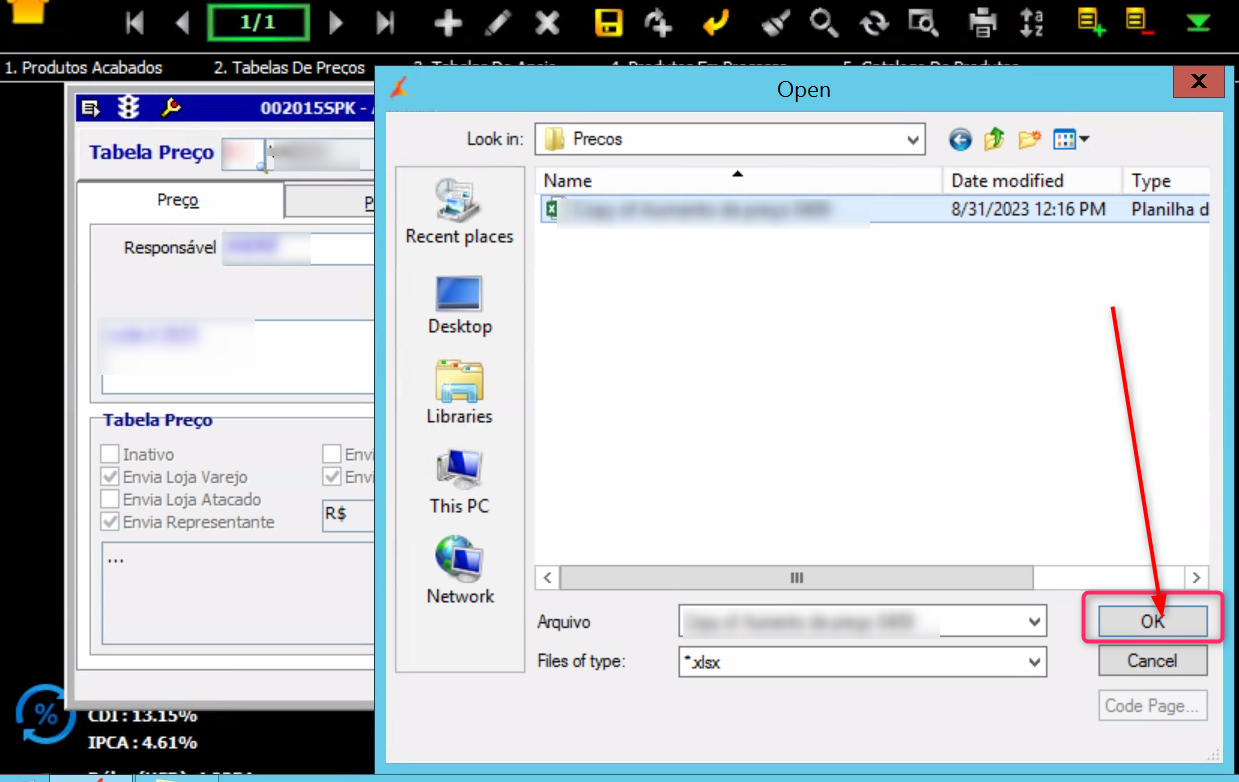Save using the yellow floppy disk icon

(608, 22)
